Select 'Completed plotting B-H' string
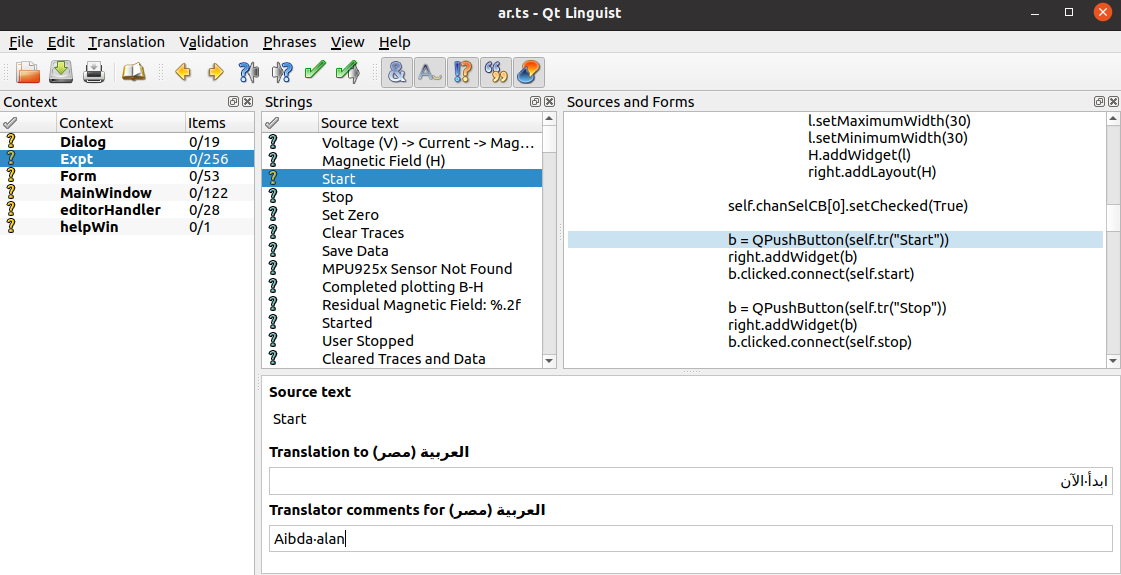The height and width of the screenshot is (575, 1121). click(402, 287)
